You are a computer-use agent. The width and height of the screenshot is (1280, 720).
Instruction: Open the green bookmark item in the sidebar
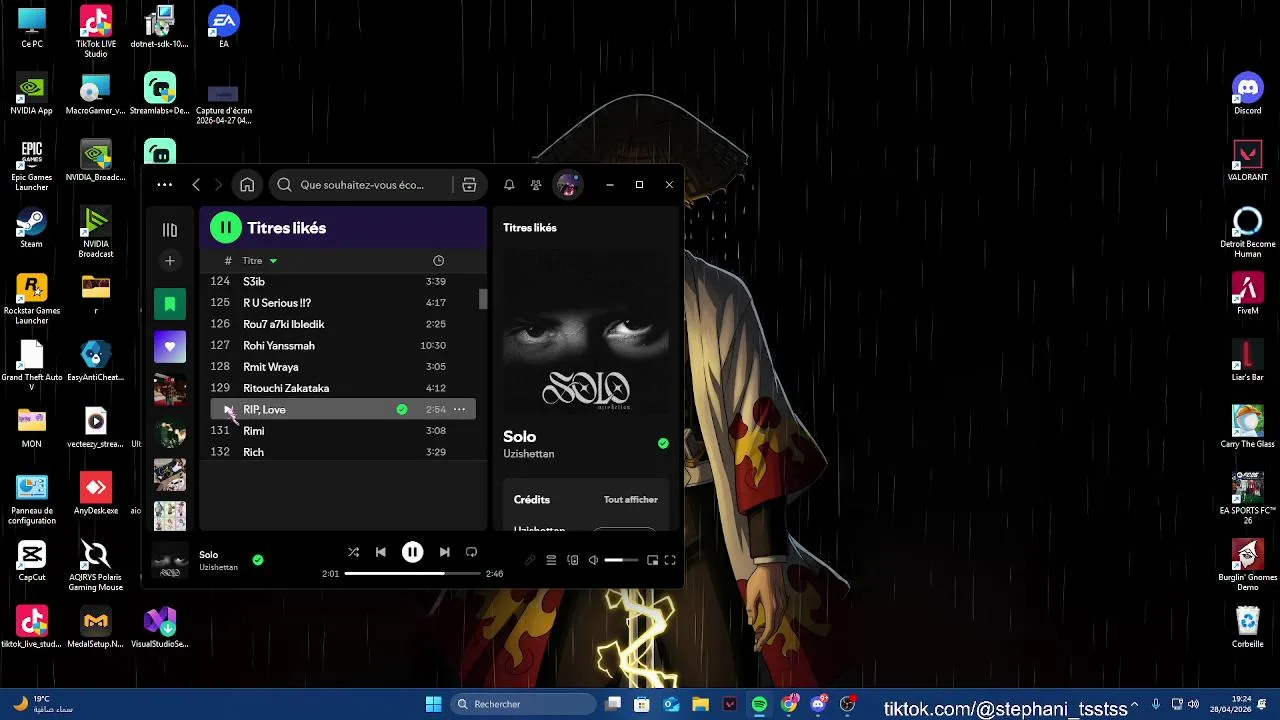170,304
